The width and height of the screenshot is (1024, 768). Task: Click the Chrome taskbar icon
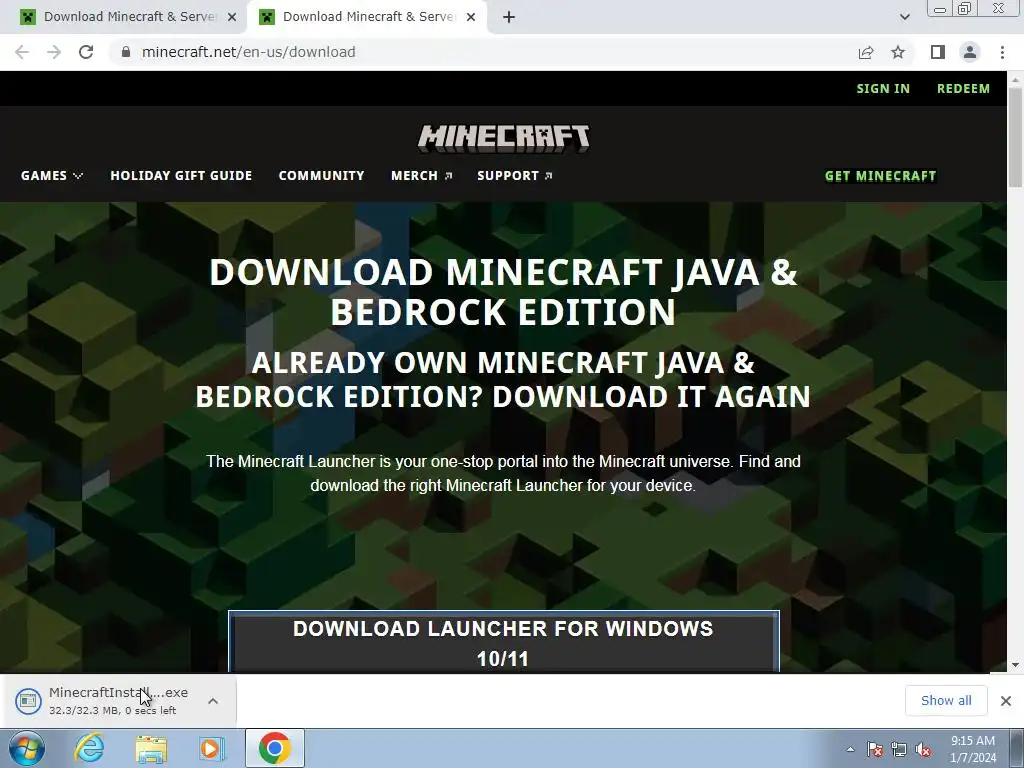(x=275, y=748)
